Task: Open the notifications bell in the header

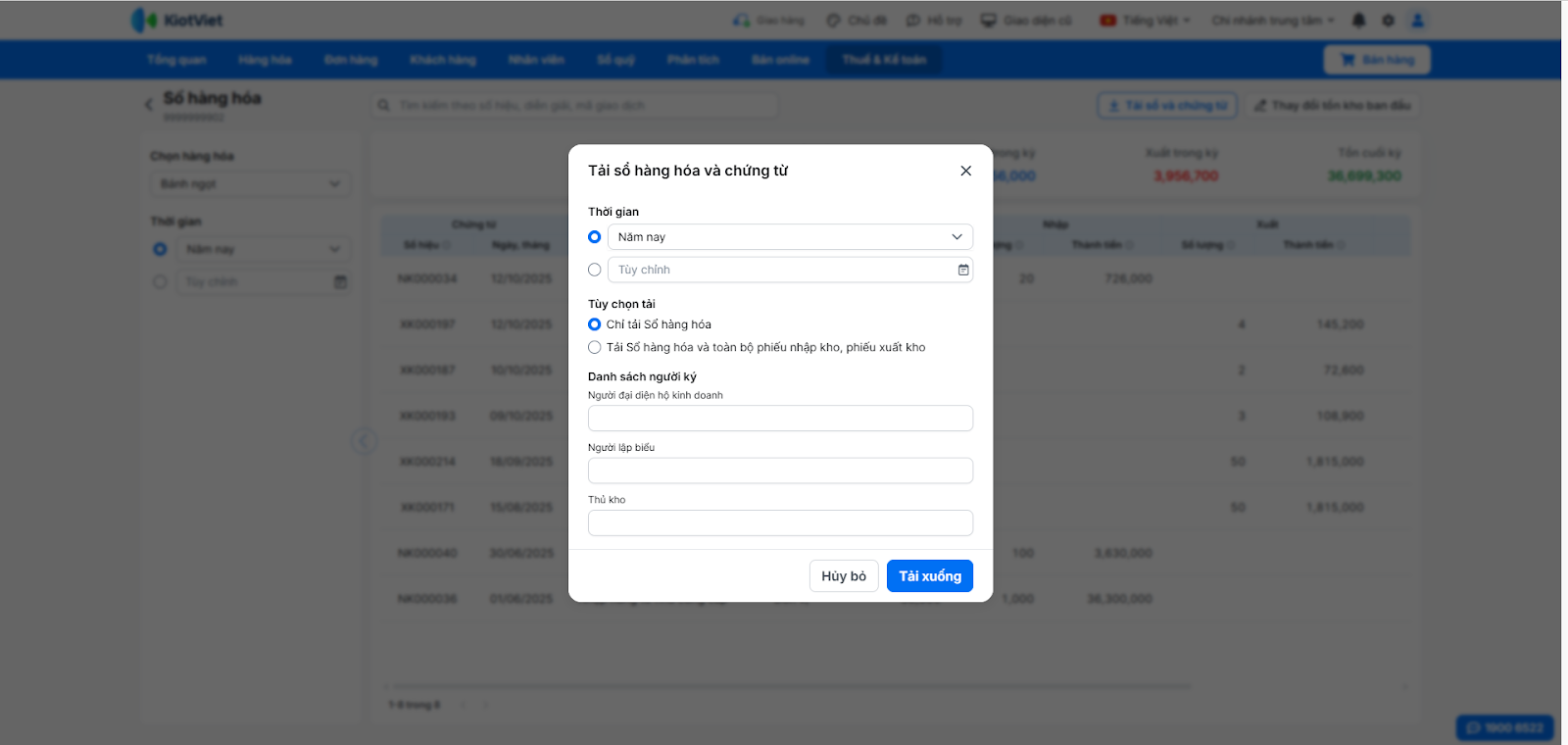Action: tap(1358, 20)
